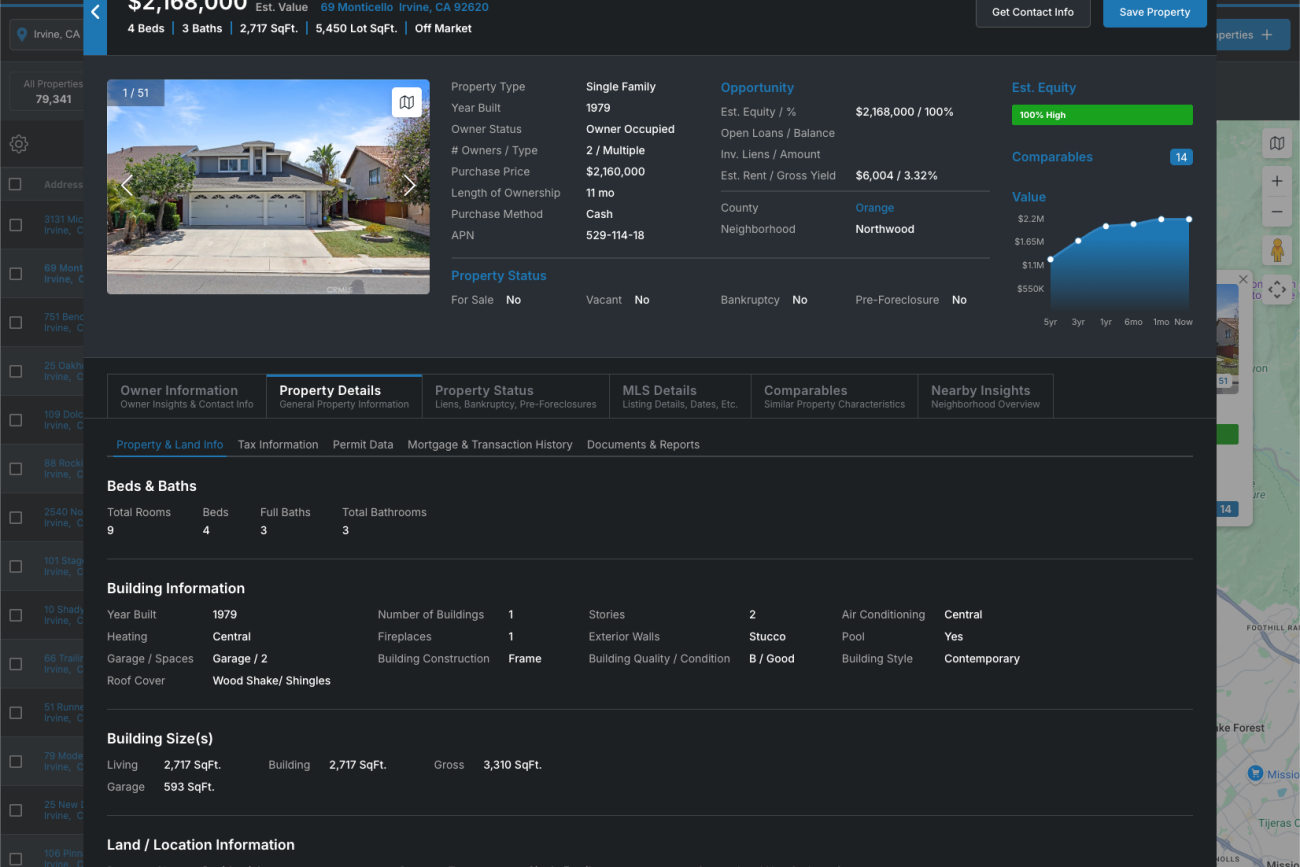1300x867 pixels.
Task: Open the MLS Details tab
Action: (679, 396)
